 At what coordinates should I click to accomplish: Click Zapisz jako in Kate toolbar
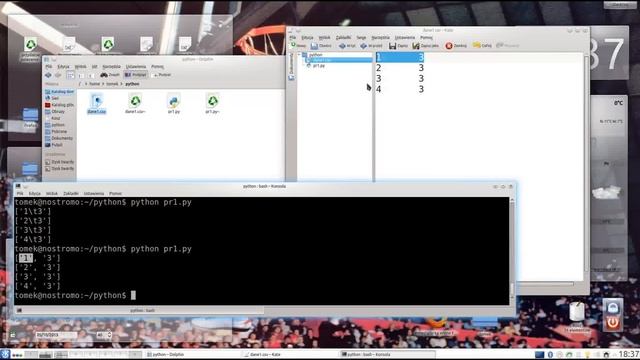[x=425, y=46]
